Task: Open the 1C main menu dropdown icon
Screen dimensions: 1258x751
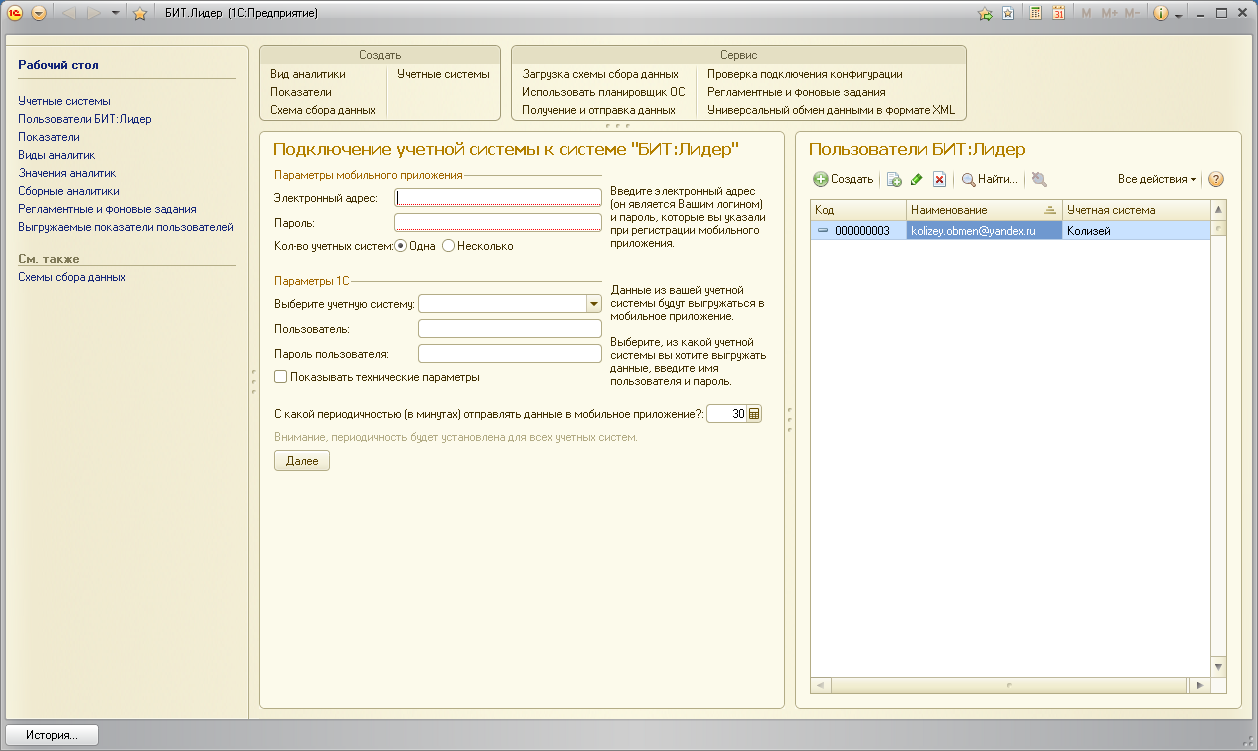Action: click(39, 13)
